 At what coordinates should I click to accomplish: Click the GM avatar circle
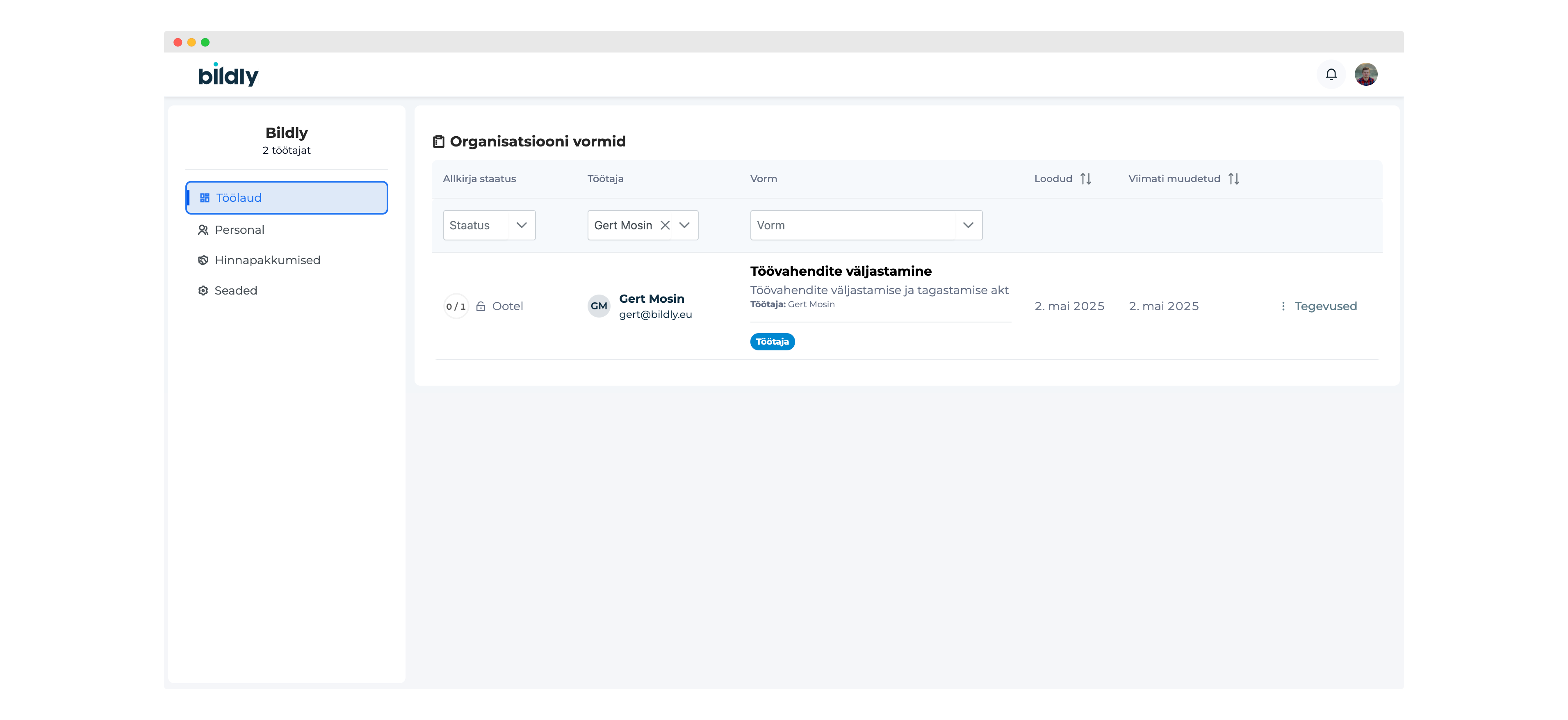(x=598, y=306)
